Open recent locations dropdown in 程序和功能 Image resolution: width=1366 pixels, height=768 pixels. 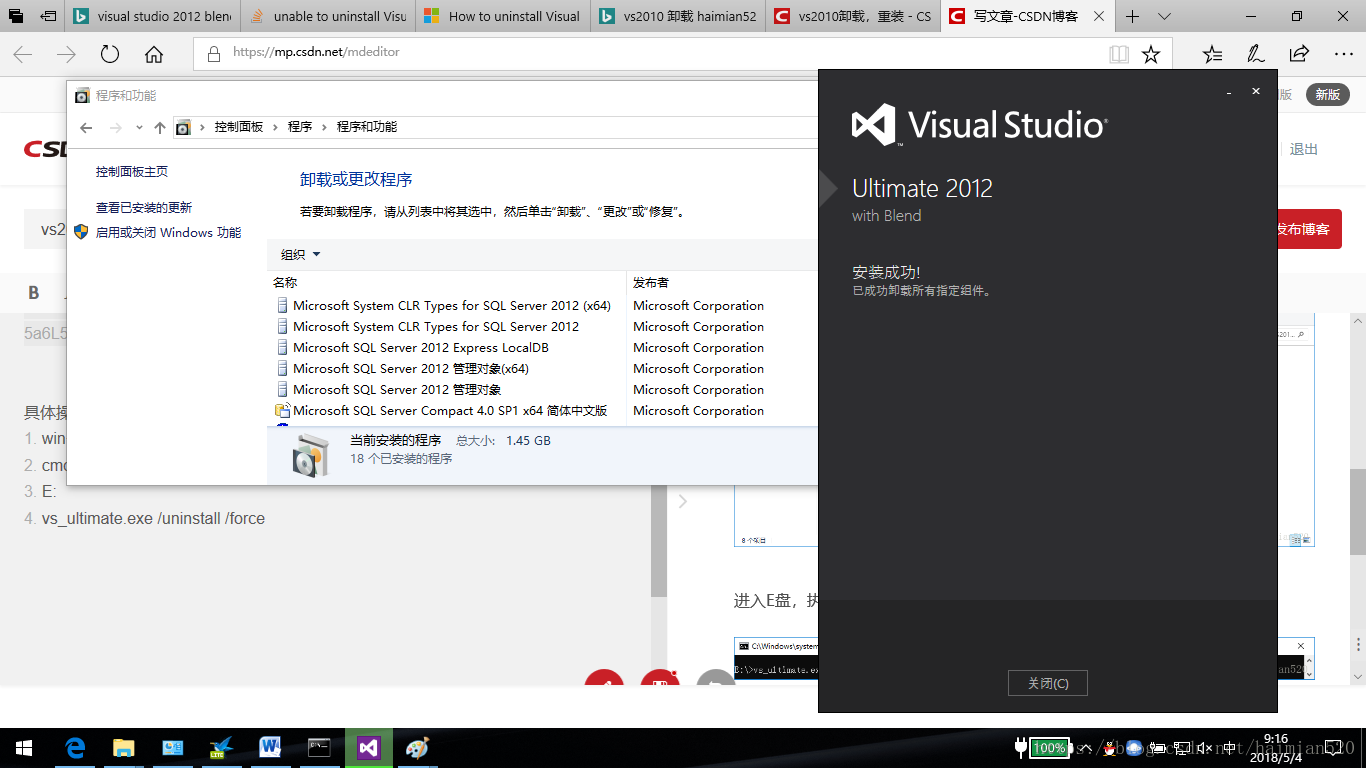[139, 127]
